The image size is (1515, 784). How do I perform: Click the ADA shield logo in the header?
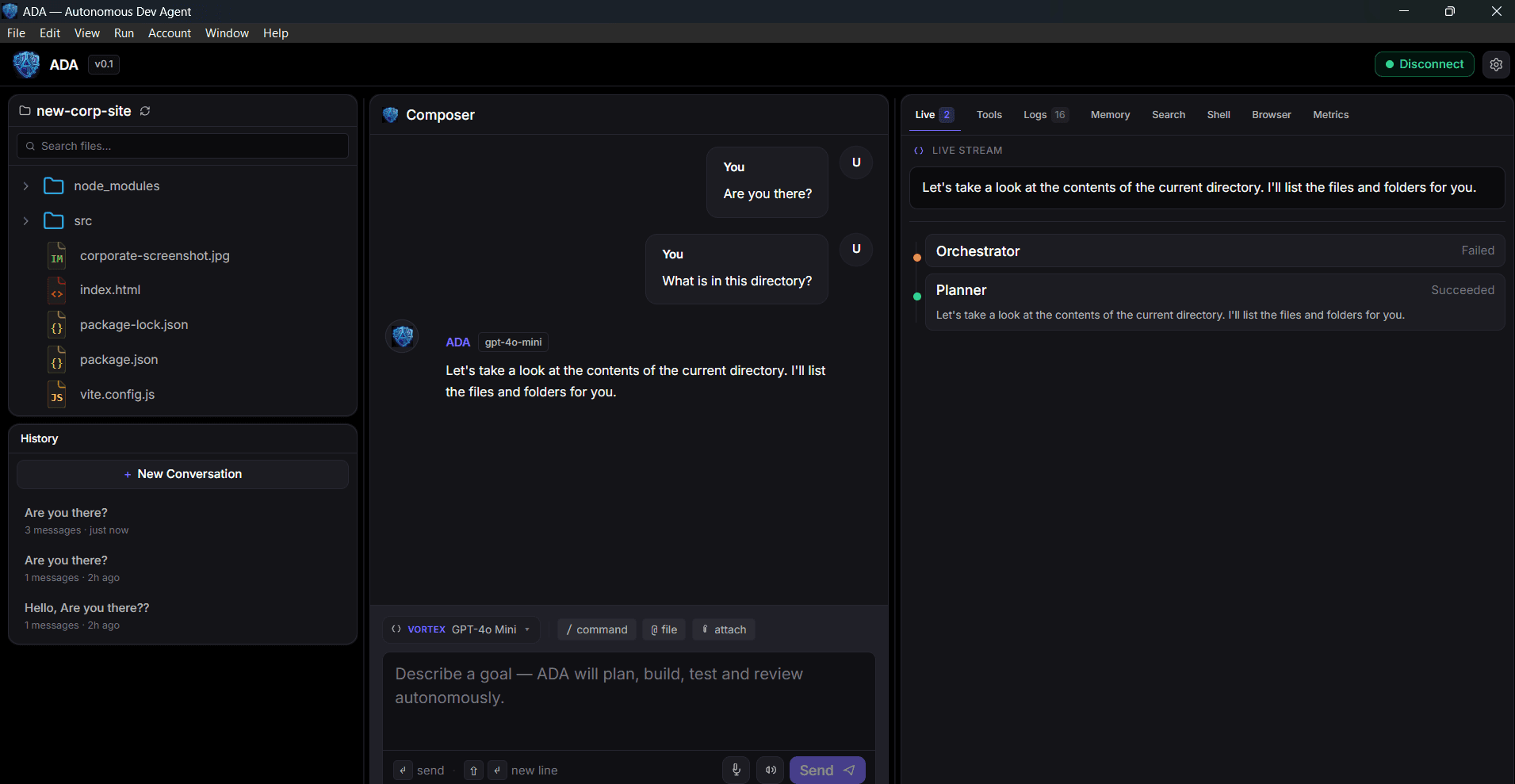pyautogui.click(x=26, y=64)
